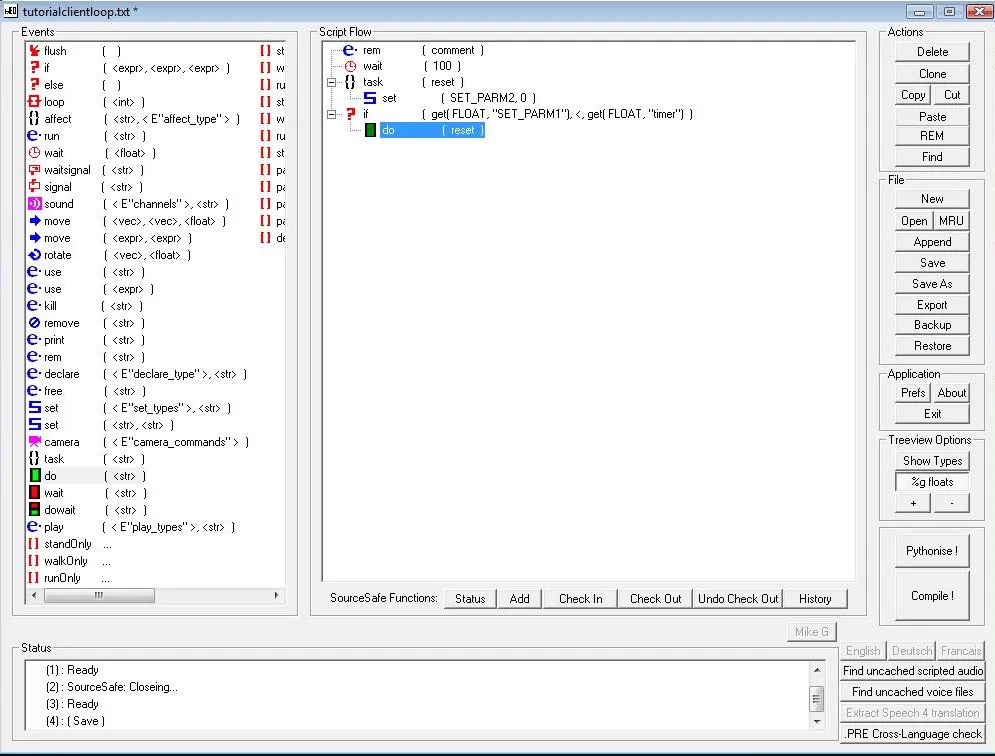Click the standOnly bracket icon
995x756 pixels.
pos(34,544)
